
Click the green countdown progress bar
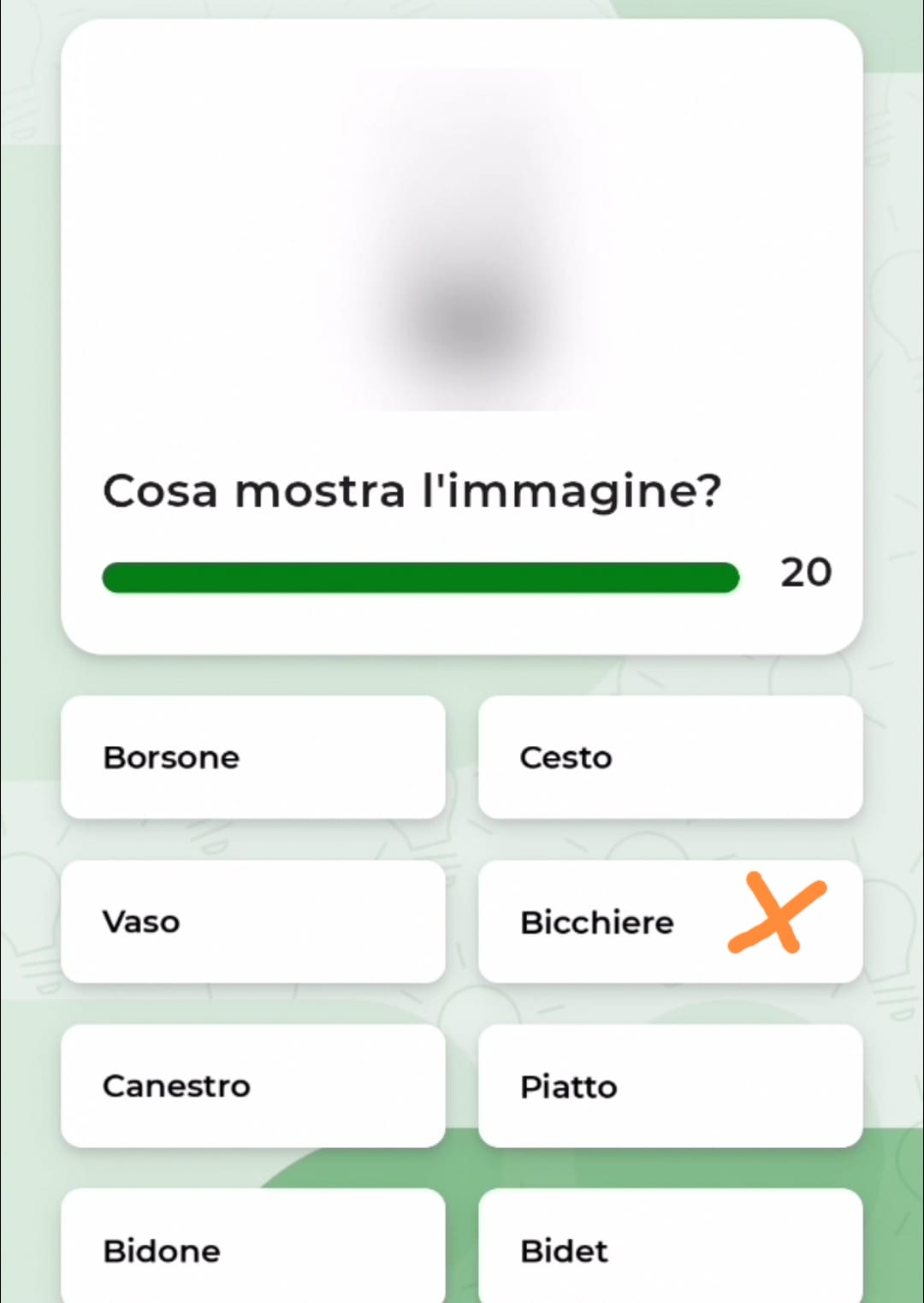(419, 577)
